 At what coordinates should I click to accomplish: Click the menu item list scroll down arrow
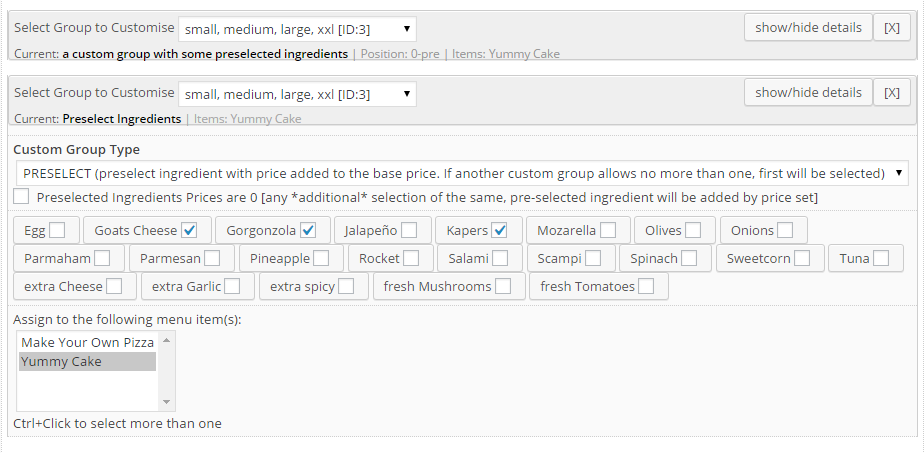pos(166,402)
